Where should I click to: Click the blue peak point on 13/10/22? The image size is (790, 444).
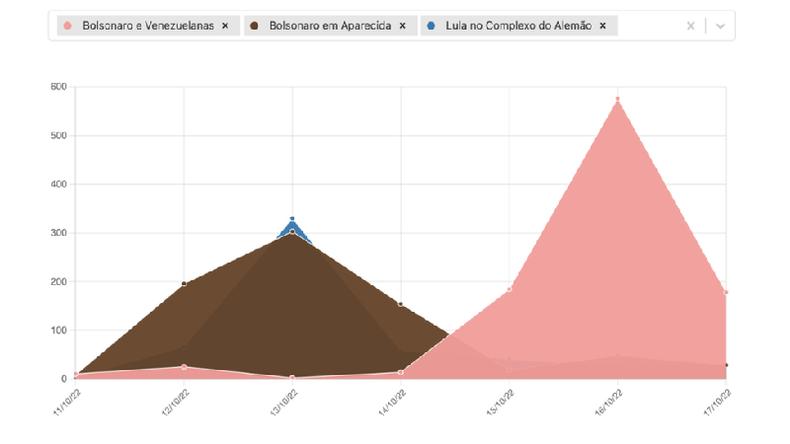(292, 219)
